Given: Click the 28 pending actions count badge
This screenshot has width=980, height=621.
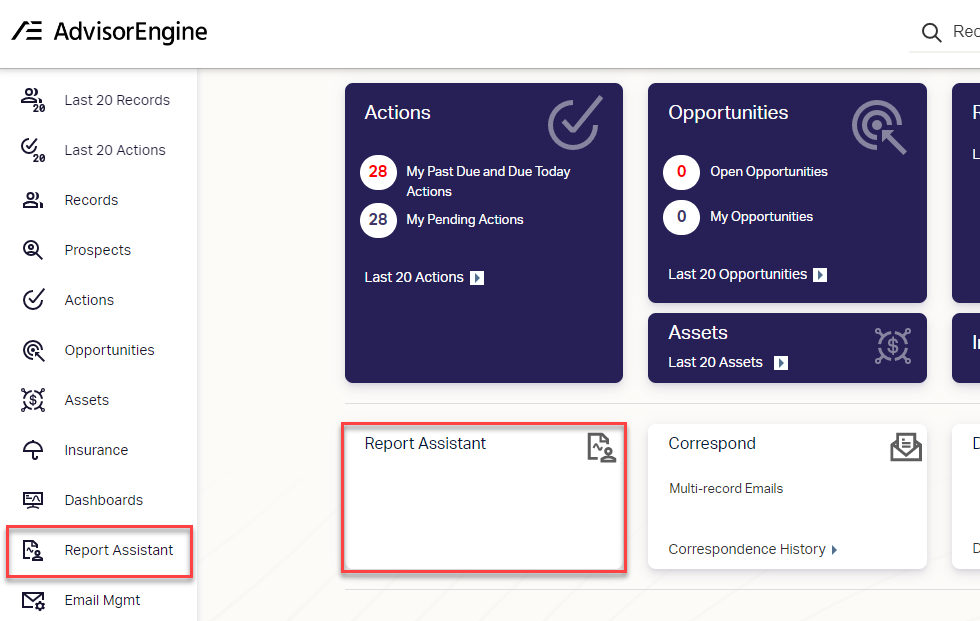Looking at the screenshot, I should click(x=378, y=220).
